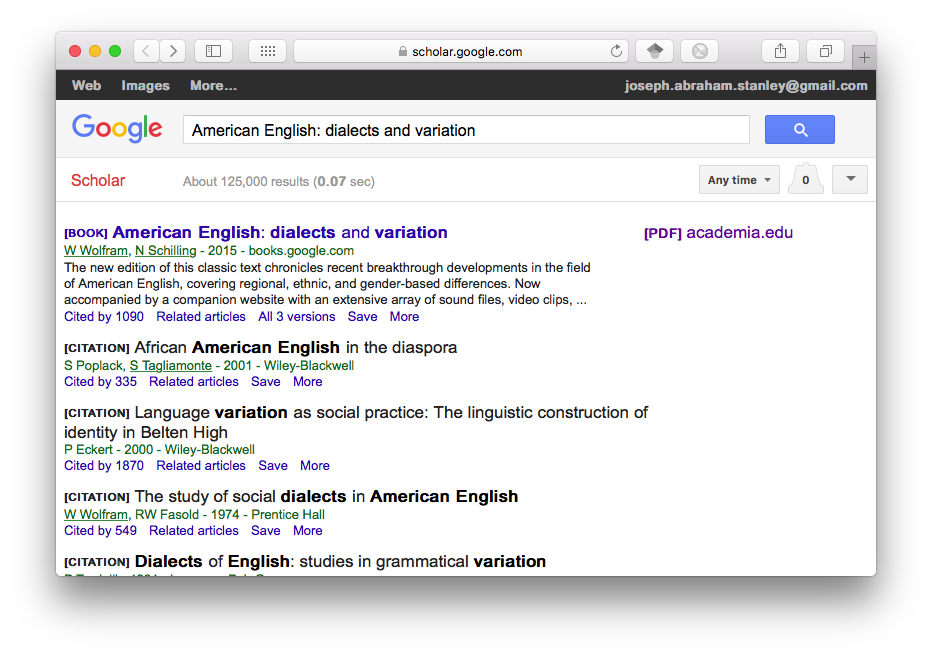This screenshot has width=932, height=656.
Task: Open the alerts bell showing 0
Action: (x=806, y=179)
